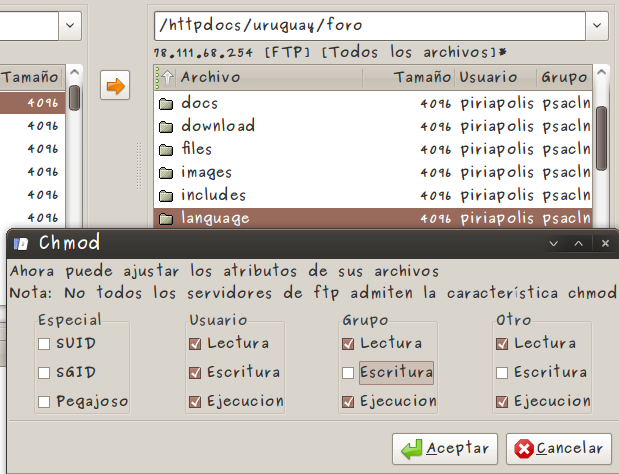Select the highlighted language folder name
Screen dimensions: 619x474
pyautogui.click(x=215, y=218)
